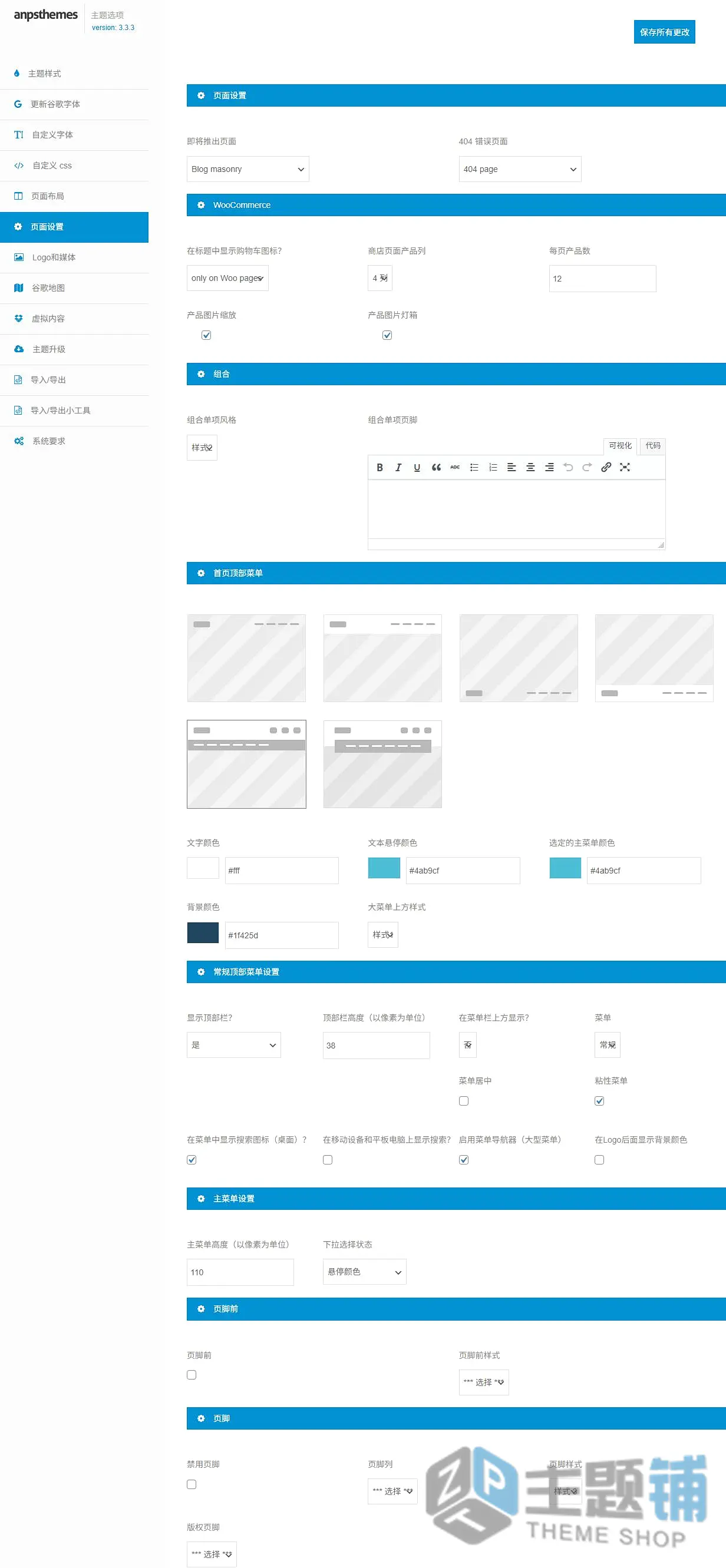
Task: Click the fullscreen icon in editor toolbar
Action: (x=625, y=468)
